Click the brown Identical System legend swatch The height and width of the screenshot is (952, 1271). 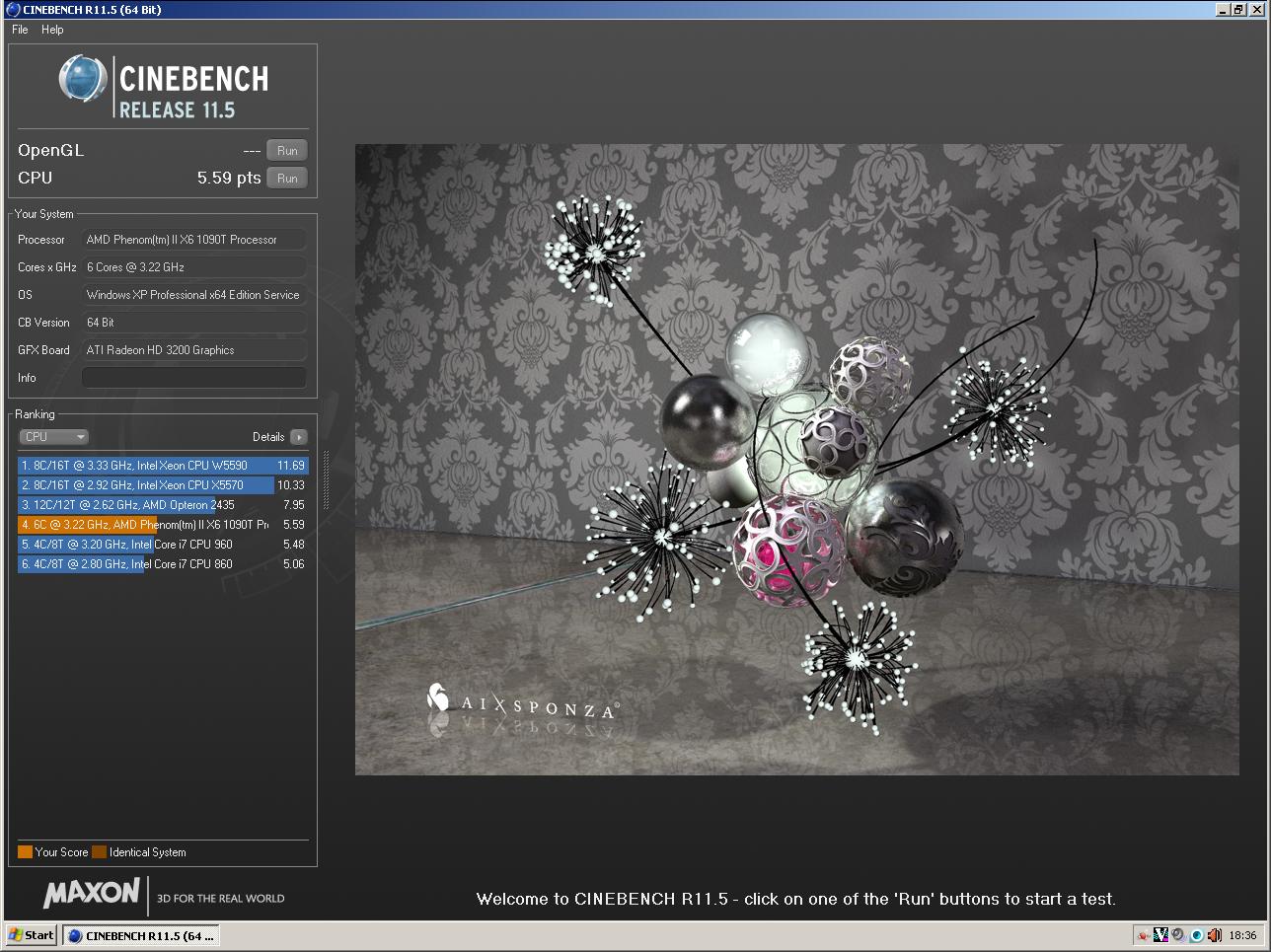click(x=99, y=852)
